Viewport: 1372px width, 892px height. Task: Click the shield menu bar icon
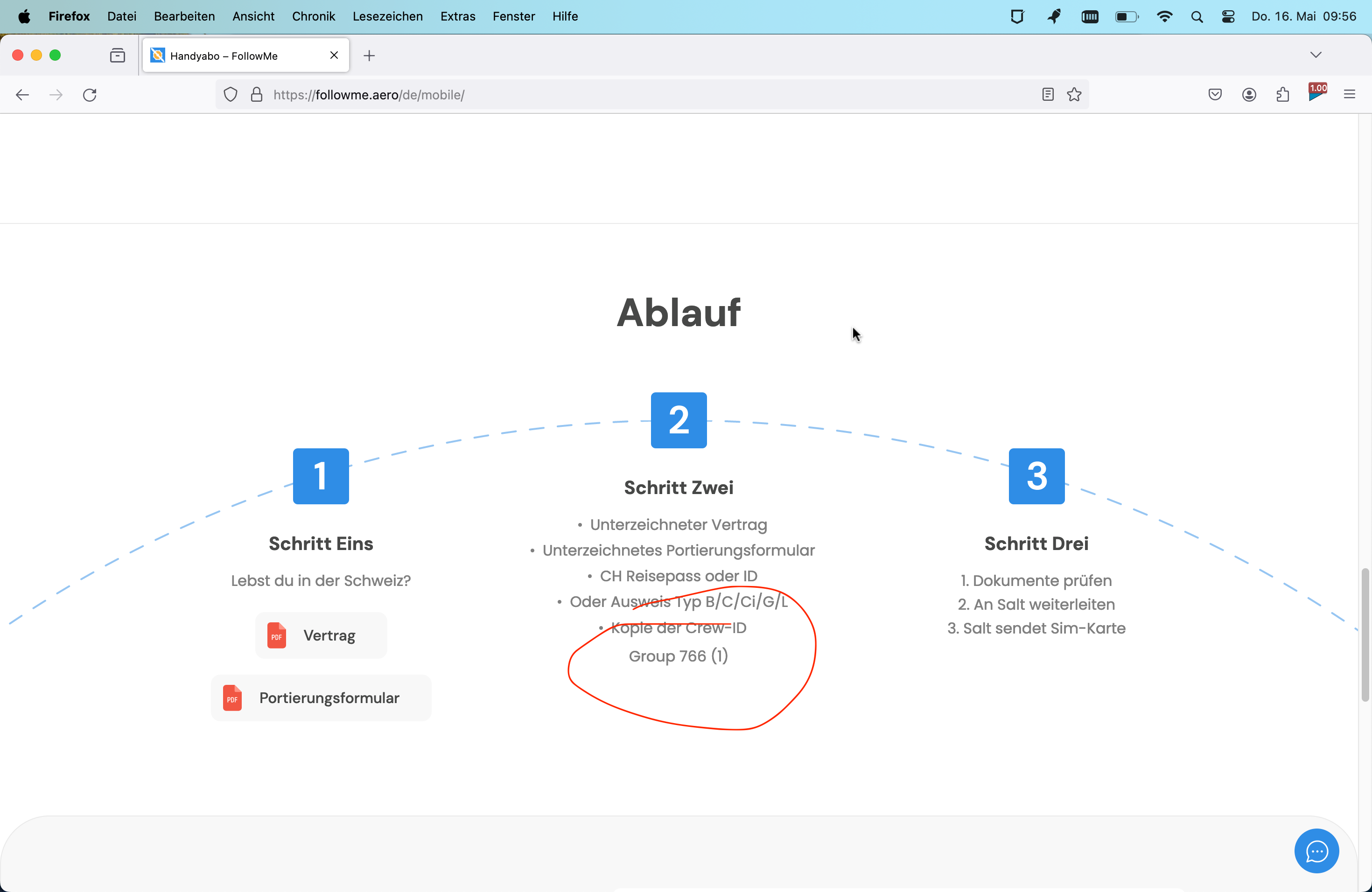point(1017,17)
